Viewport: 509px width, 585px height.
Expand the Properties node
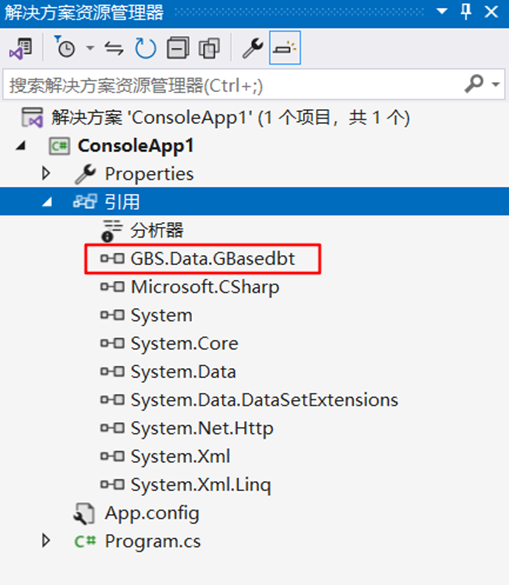46,173
